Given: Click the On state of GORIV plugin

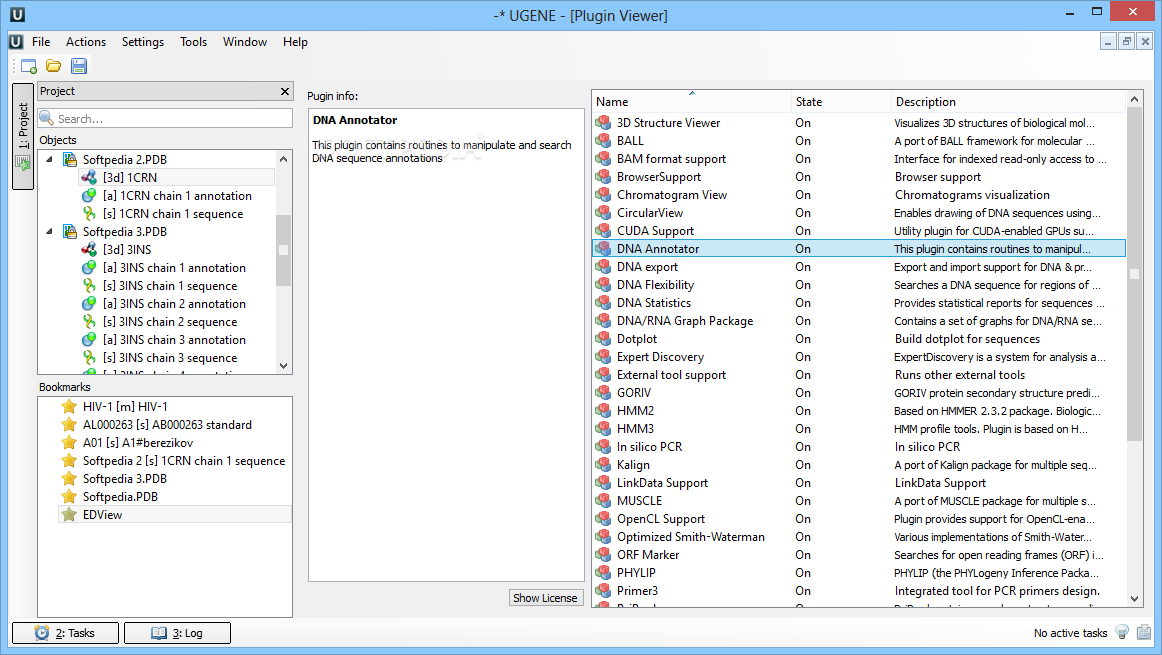Looking at the screenshot, I should (803, 393).
